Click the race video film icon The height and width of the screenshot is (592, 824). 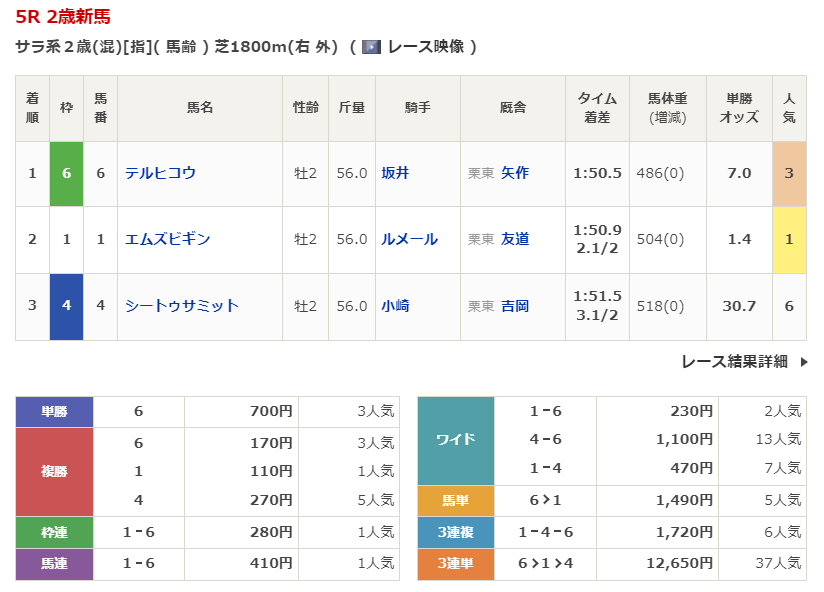coord(371,47)
